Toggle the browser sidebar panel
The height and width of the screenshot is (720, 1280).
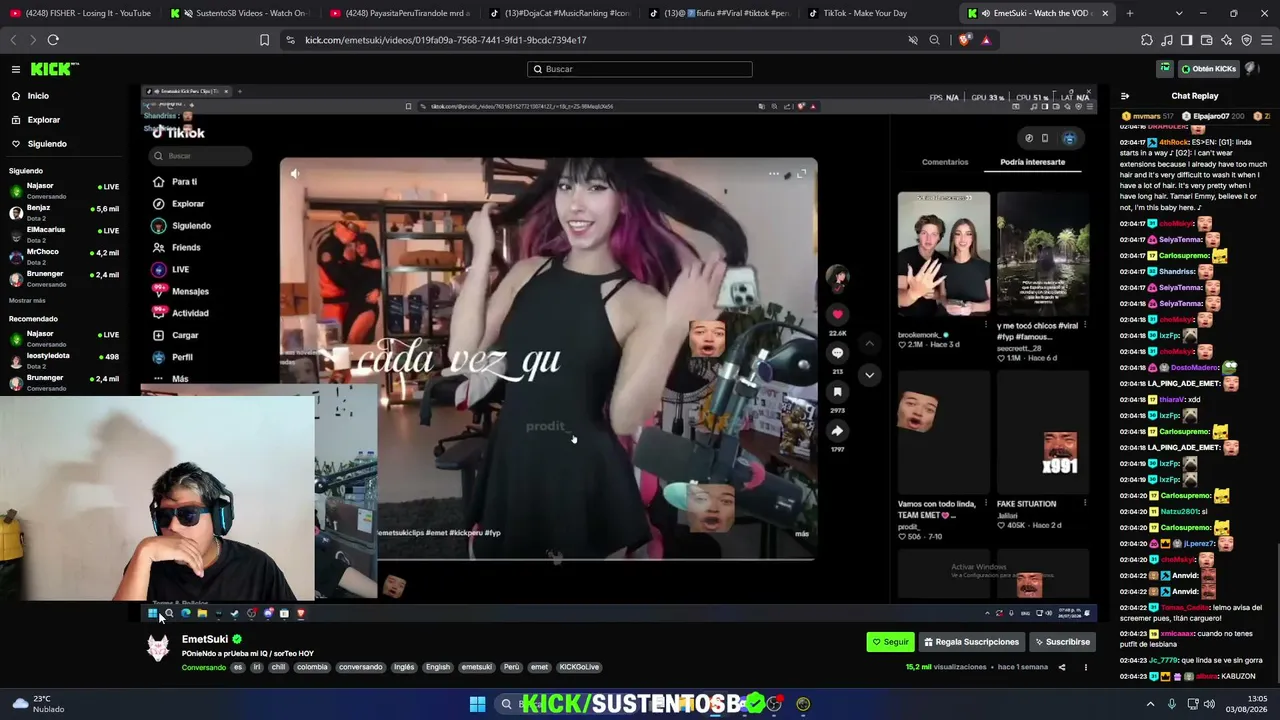coord(1186,40)
